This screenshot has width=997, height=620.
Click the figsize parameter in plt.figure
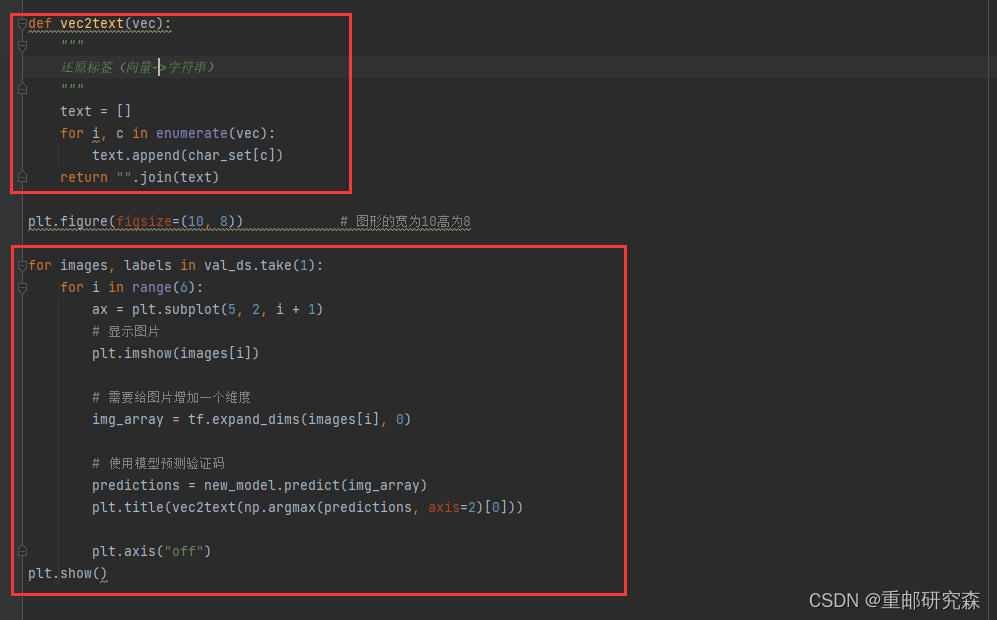[144, 221]
